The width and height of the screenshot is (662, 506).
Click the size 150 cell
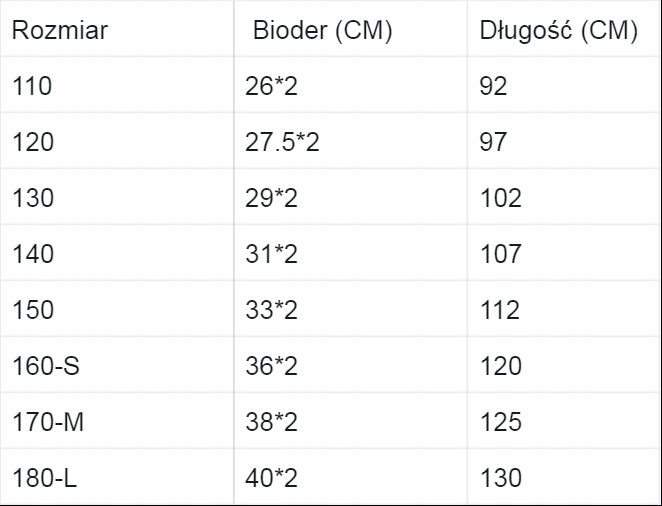(x=32, y=310)
